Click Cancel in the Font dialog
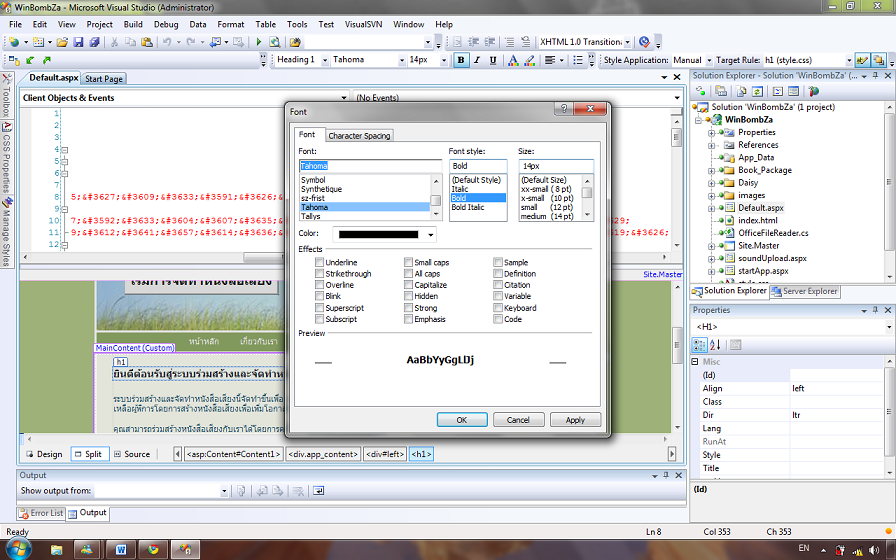This screenshot has height=560, width=896. 518,420
